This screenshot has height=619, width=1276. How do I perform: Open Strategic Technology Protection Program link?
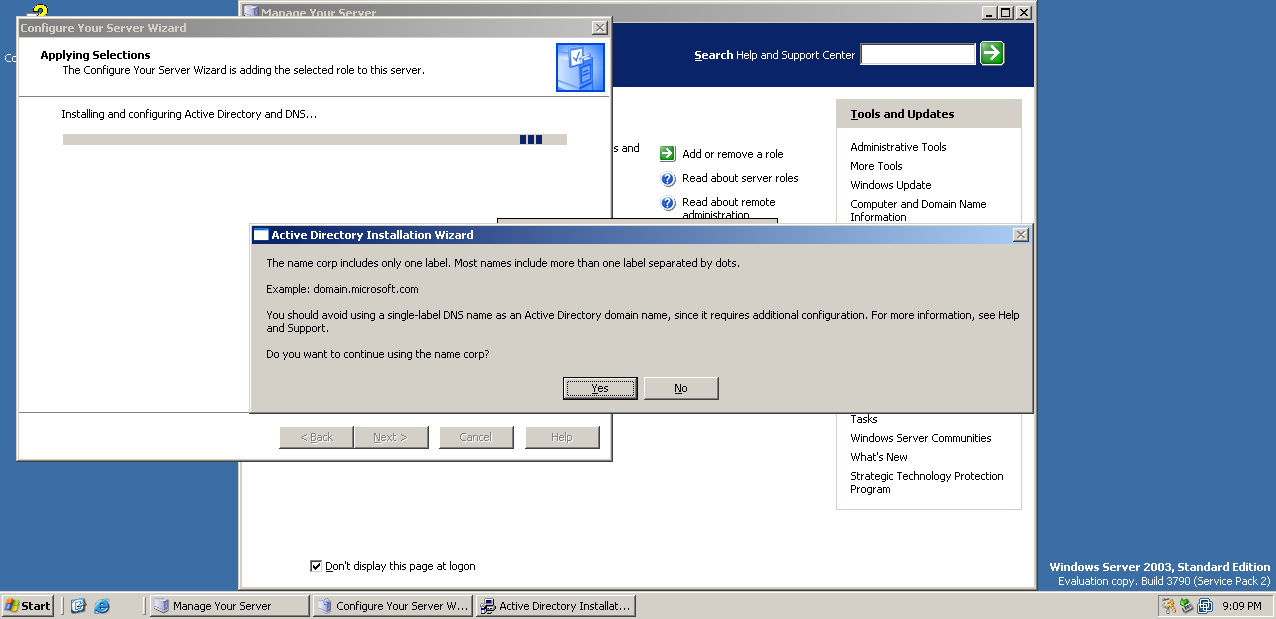[927, 483]
